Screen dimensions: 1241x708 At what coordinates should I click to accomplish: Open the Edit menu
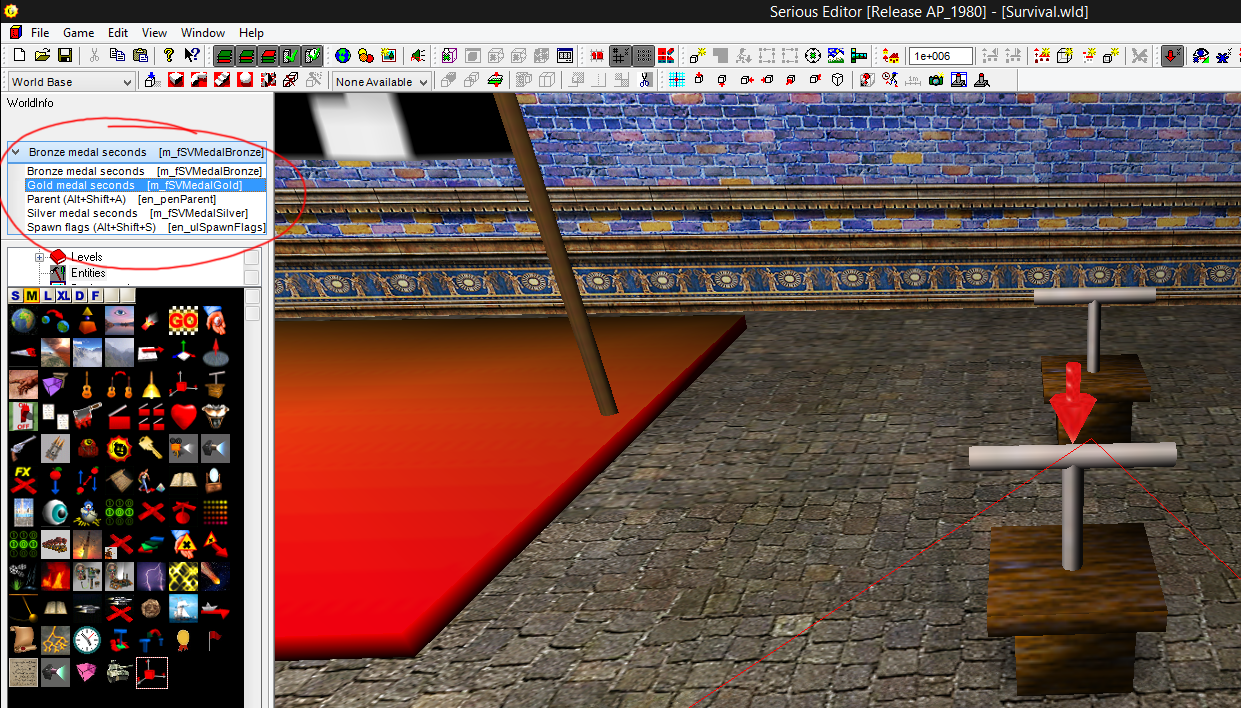click(x=118, y=33)
